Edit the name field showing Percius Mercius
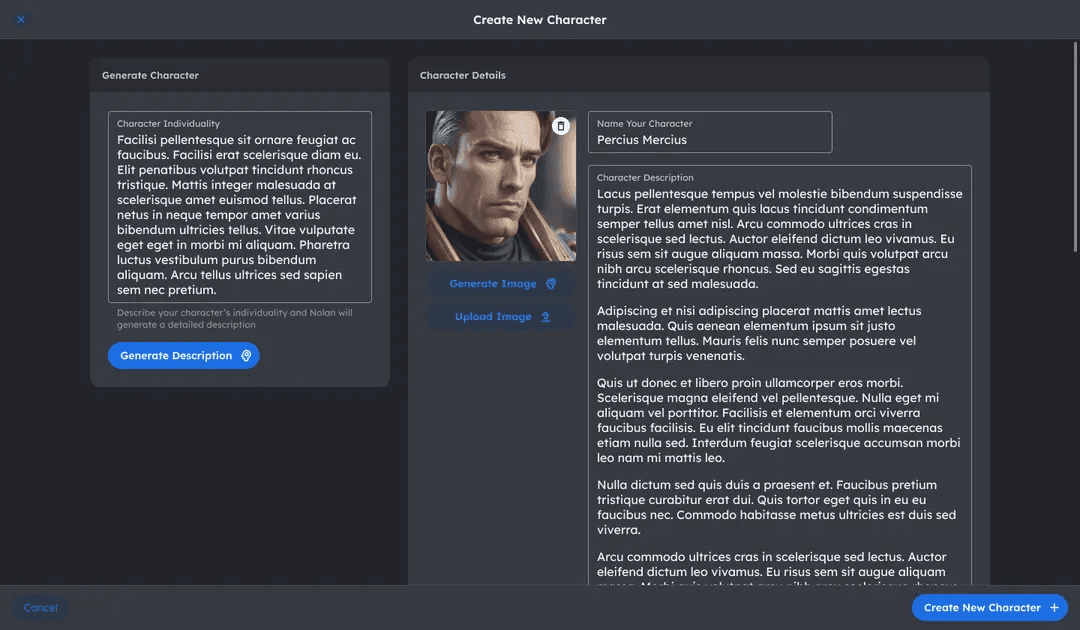 [710, 139]
